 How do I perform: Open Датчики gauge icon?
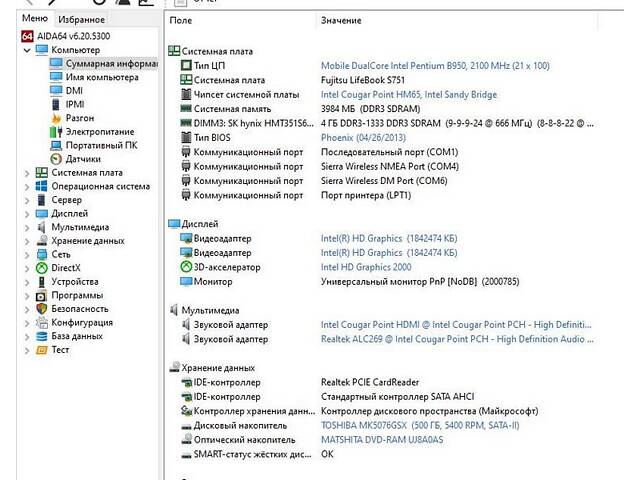pos(56,159)
